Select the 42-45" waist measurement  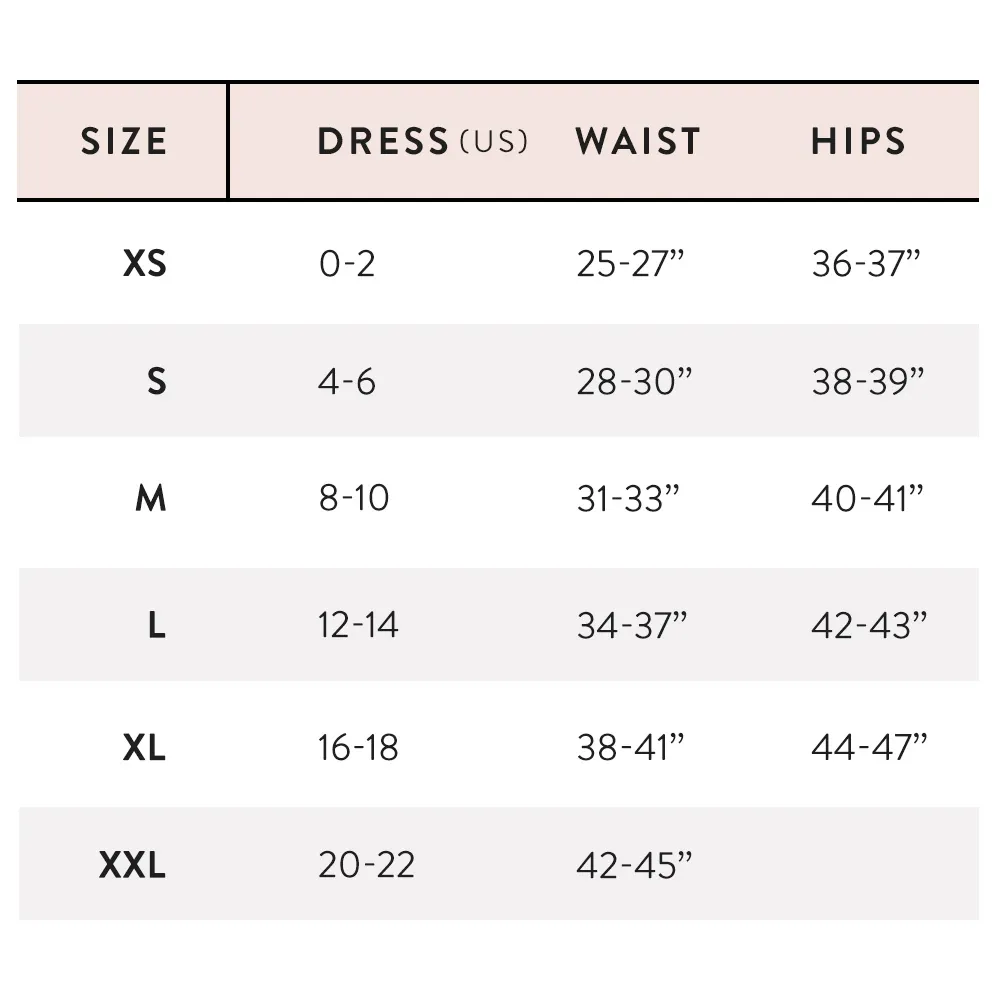(x=634, y=865)
